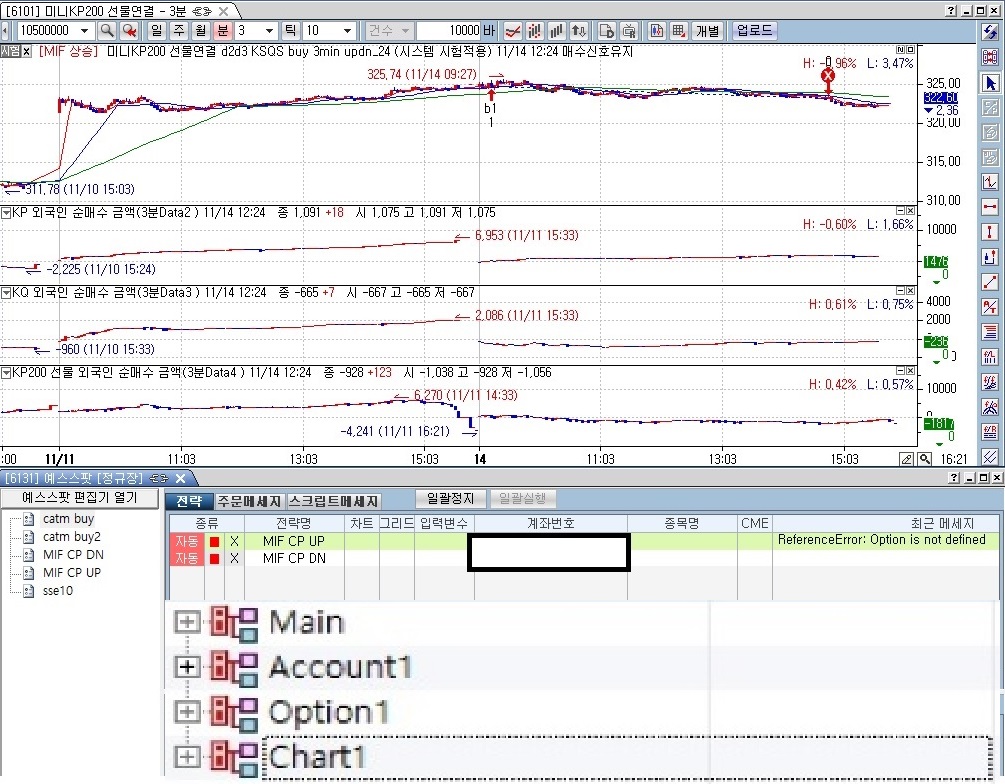Image resolution: width=1005 pixels, height=784 pixels.
Task: Click the 예스스팟 편집기 열기 button
Action: click(x=80, y=498)
